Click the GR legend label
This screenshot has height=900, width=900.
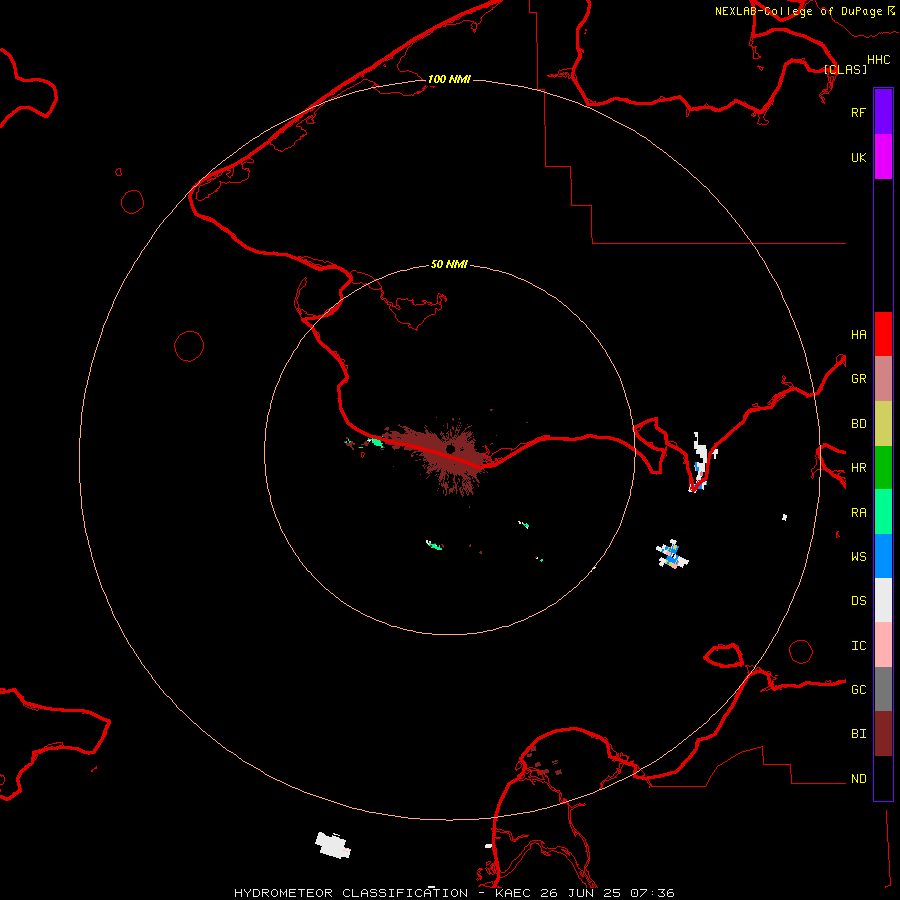click(858, 379)
